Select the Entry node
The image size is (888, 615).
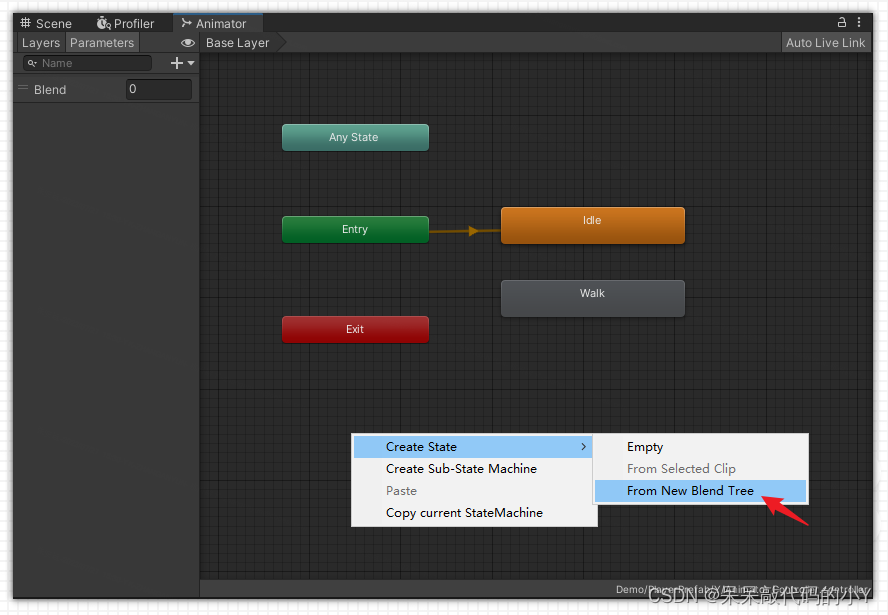[355, 229]
